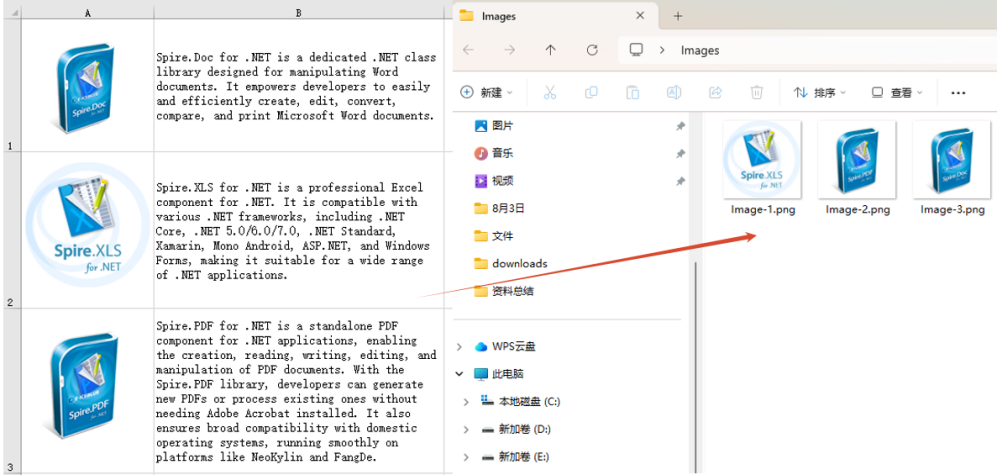This screenshot has width=997, height=475.
Task: Click the Spire.Doc box image in spreadsheet
Action: (x=85, y=88)
